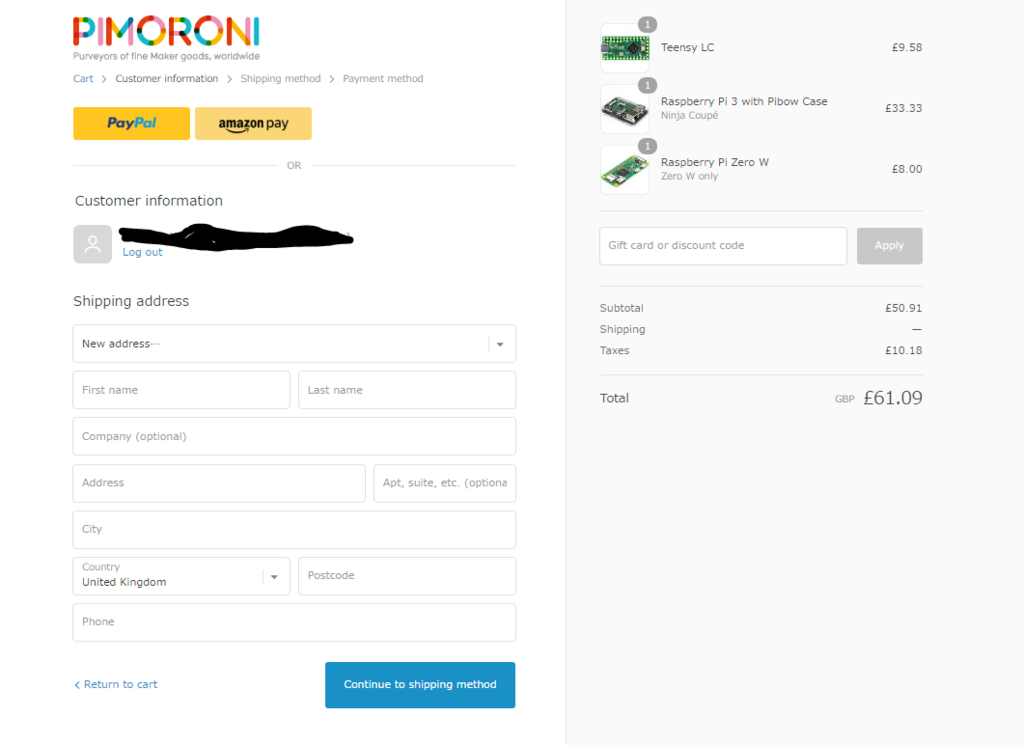Image resolution: width=1024 pixels, height=745 pixels.
Task: Focus the gift card or discount code field
Action: 723,246
